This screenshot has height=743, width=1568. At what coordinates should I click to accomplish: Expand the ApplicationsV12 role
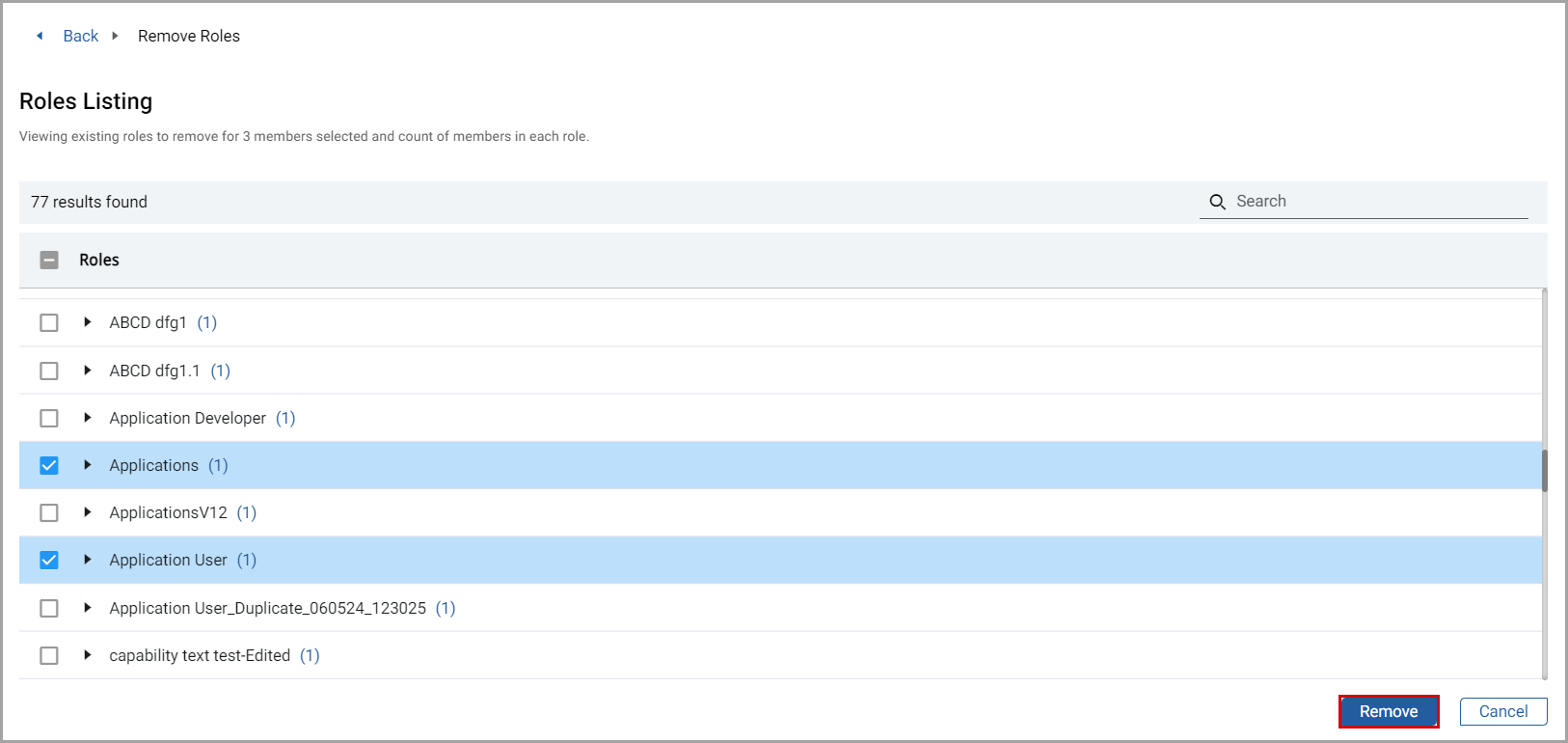click(x=88, y=512)
